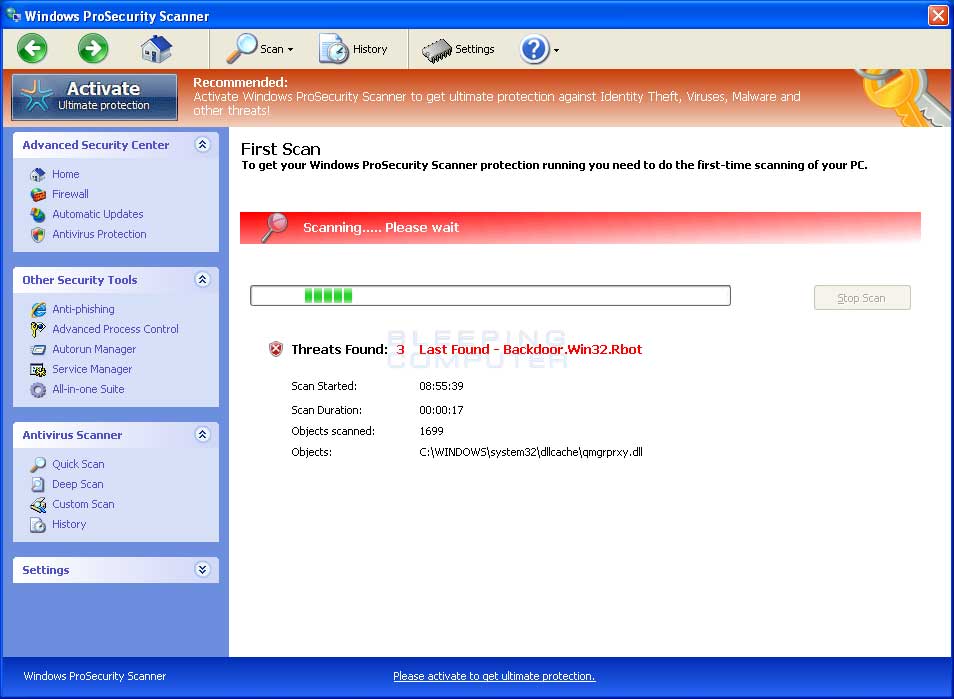
Task: Collapse the Advanced Security Center panel
Action: pos(203,145)
